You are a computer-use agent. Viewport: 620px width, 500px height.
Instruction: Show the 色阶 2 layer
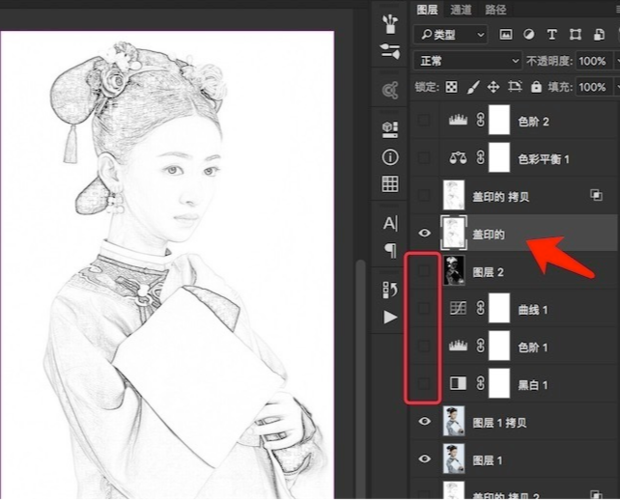[x=424, y=120]
